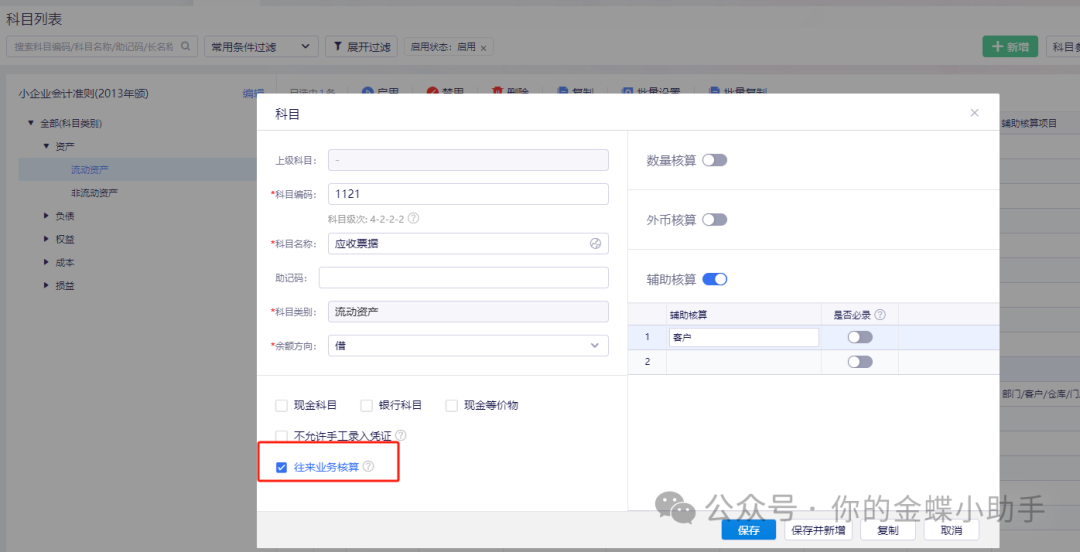Check the 现金科目 checkbox

tap(281, 406)
